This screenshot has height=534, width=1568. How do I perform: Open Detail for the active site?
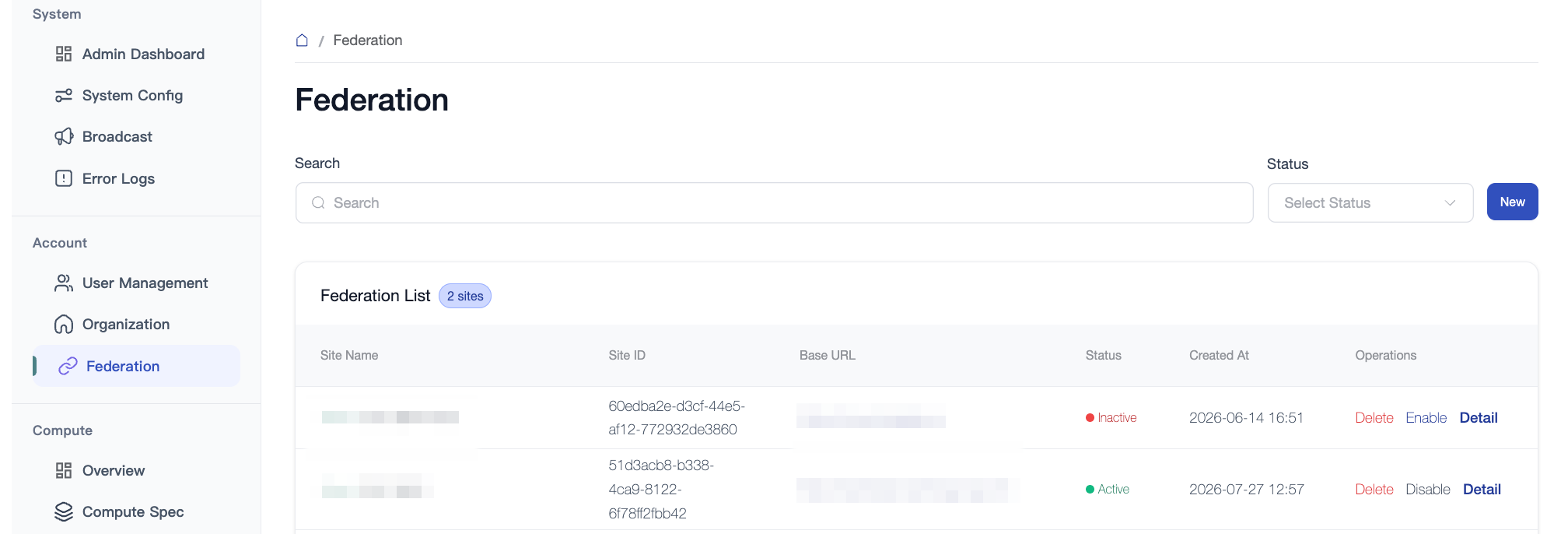coord(1482,490)
